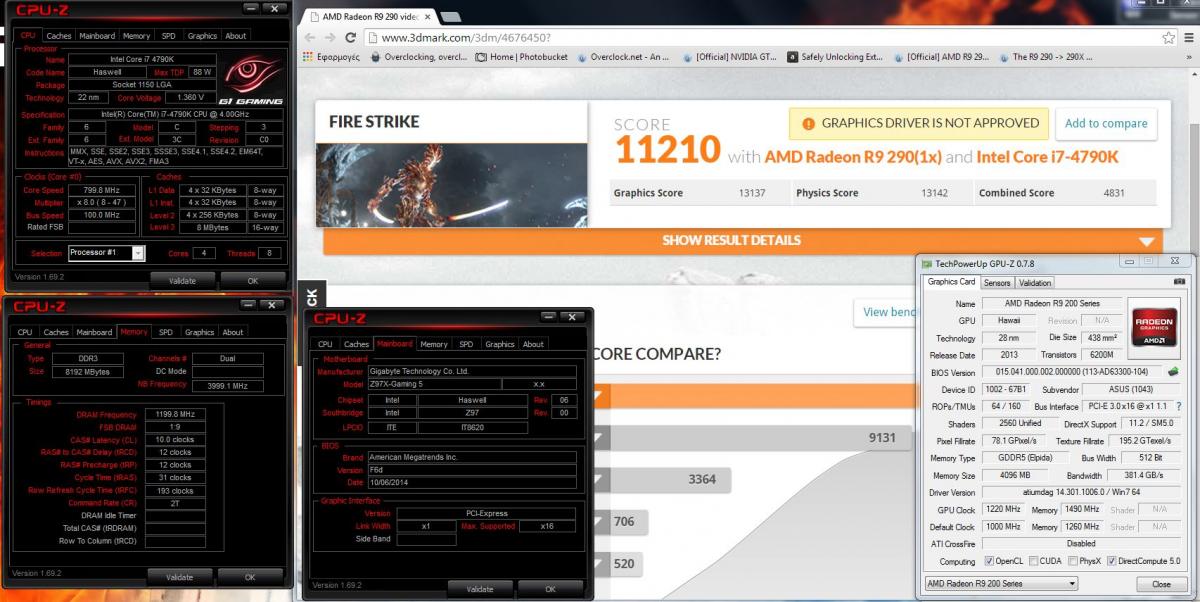Image resolution: width=1200 pixels, height=602 pixels.
Task: Open the Validation tab in GPU-Z
Action: (x=1035, y=283)
